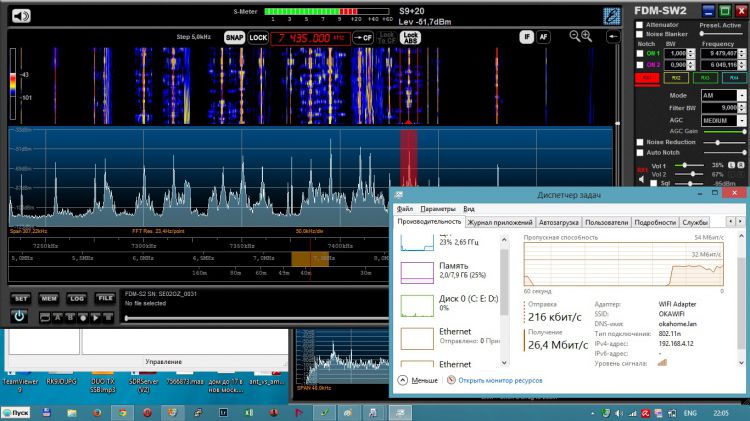The image size is (750, 421).
Task: Click Notch 2 BW spinner arrows
Action: coord(691,65)
